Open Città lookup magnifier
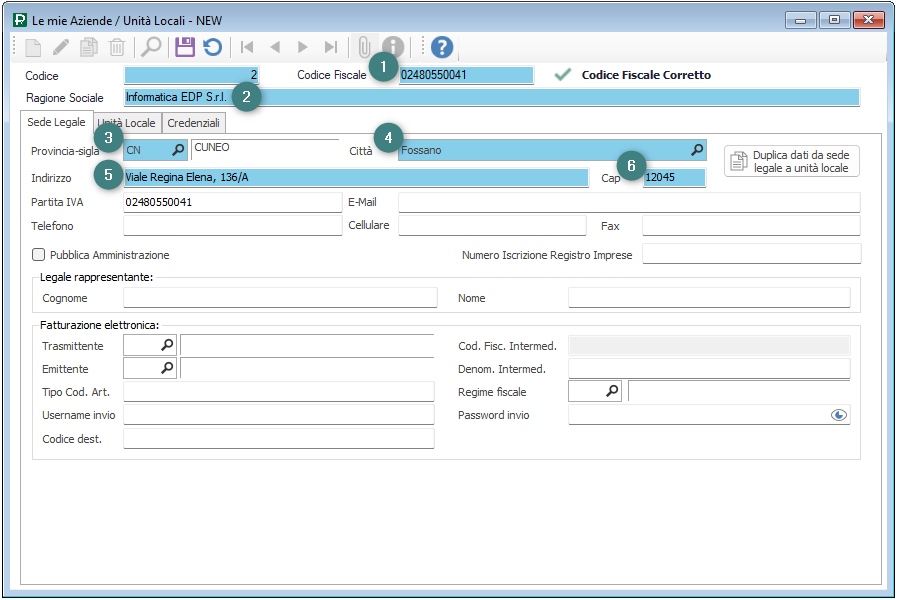This screenshot has width=897, height=600. (x=696, y=150)
